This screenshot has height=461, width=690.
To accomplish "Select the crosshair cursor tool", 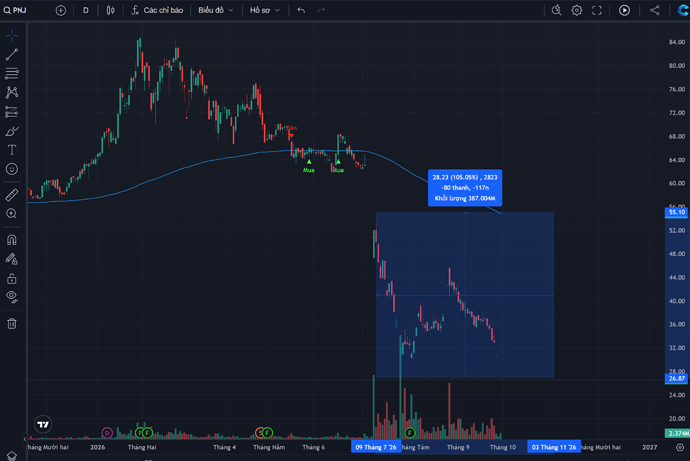I will (x=12, y=35).
